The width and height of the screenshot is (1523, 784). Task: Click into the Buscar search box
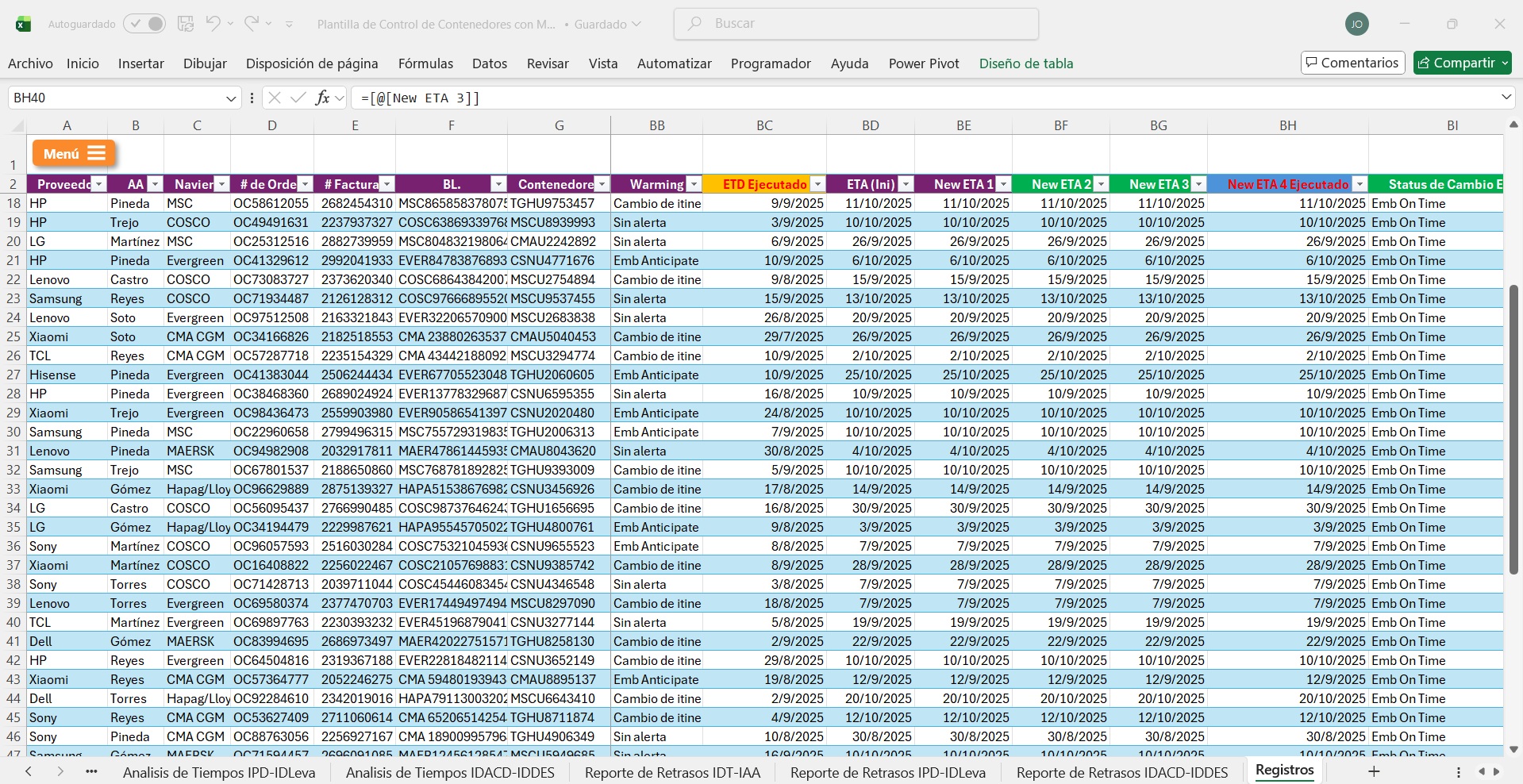tap(856, 24)
